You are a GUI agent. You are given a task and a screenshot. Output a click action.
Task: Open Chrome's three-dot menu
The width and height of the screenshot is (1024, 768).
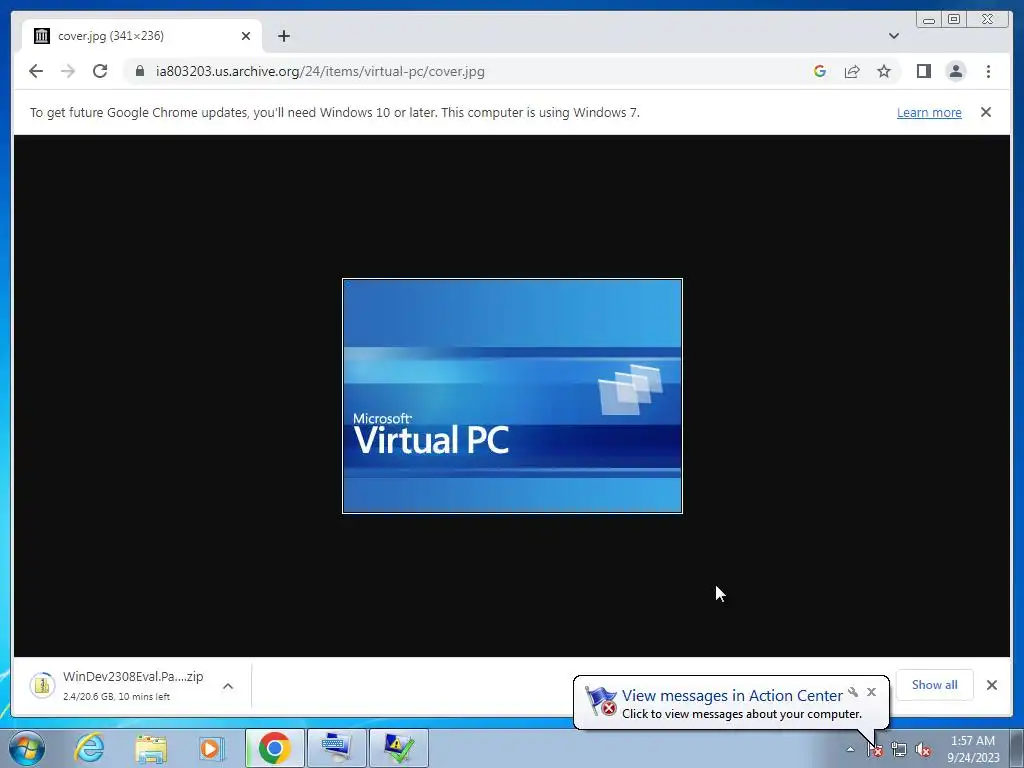tap(988, 71)
